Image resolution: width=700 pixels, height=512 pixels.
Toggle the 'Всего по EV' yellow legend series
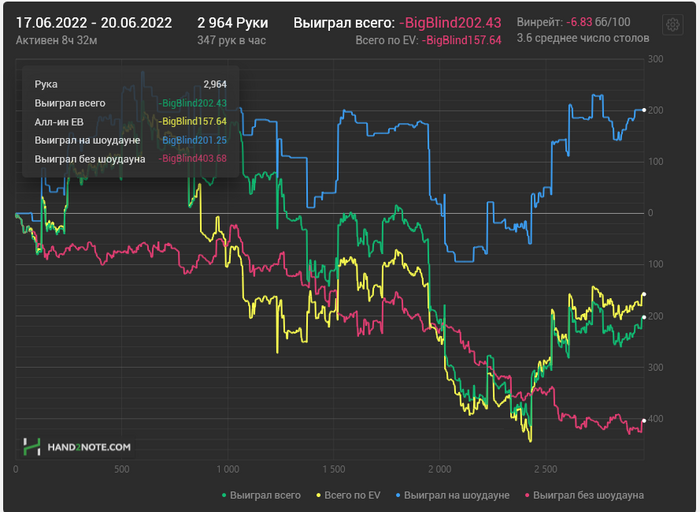pos(348,495)
